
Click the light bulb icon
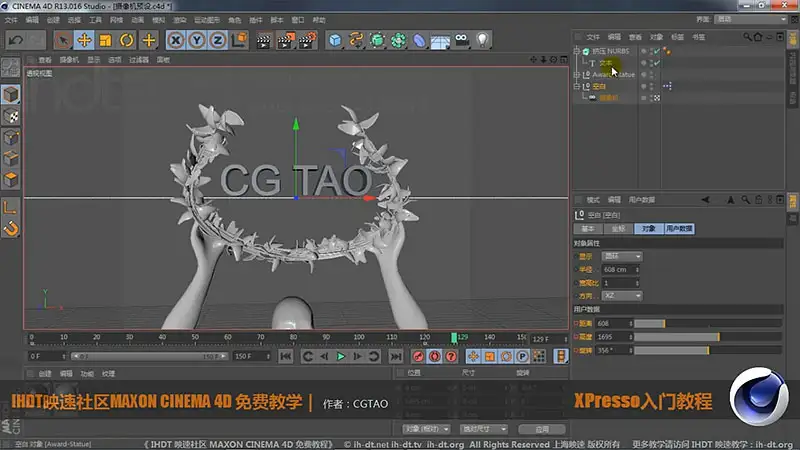482,40
